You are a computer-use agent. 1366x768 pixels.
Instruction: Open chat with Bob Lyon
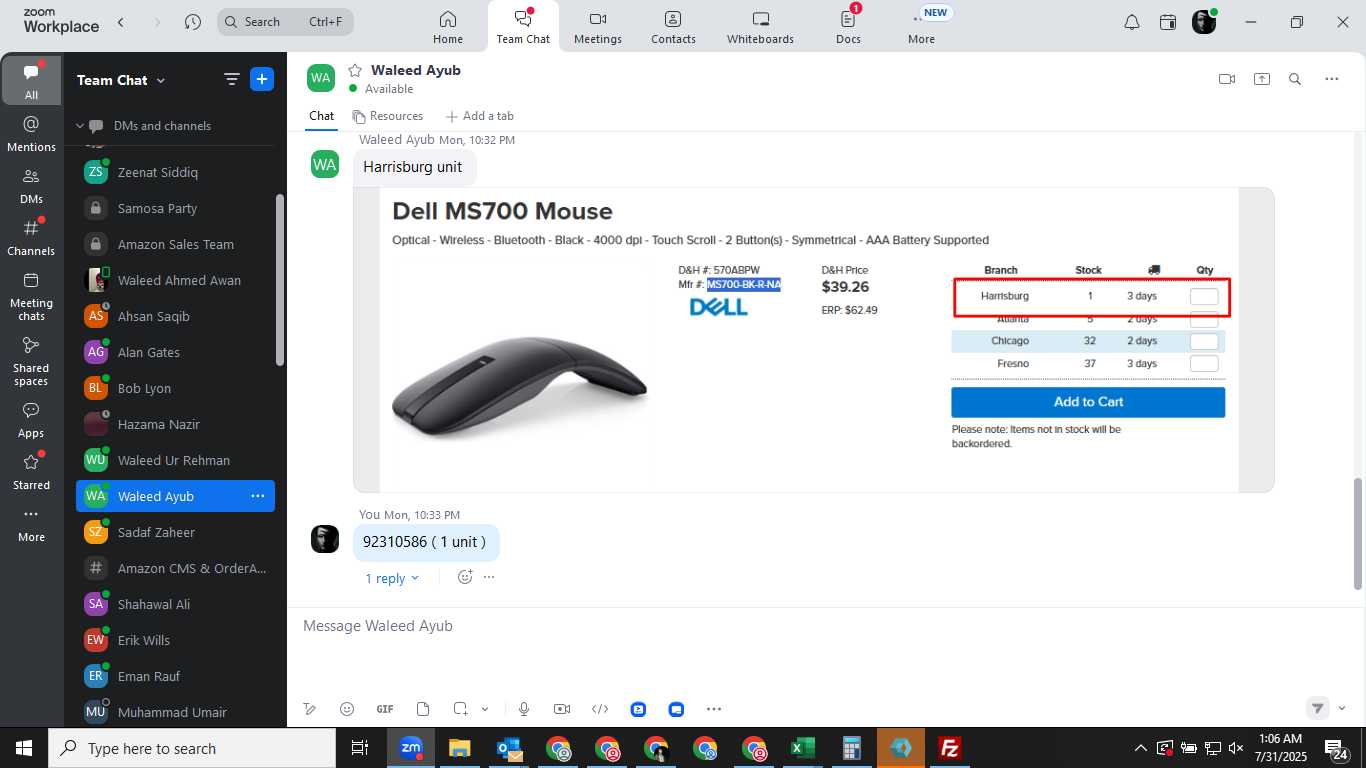175,388
